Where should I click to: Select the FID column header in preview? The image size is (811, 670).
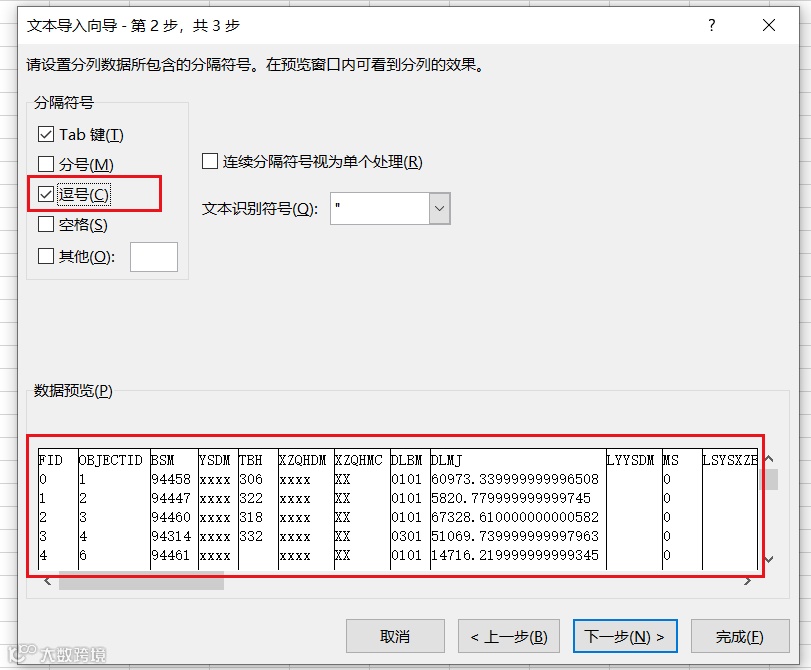click(x=51, y=460)
